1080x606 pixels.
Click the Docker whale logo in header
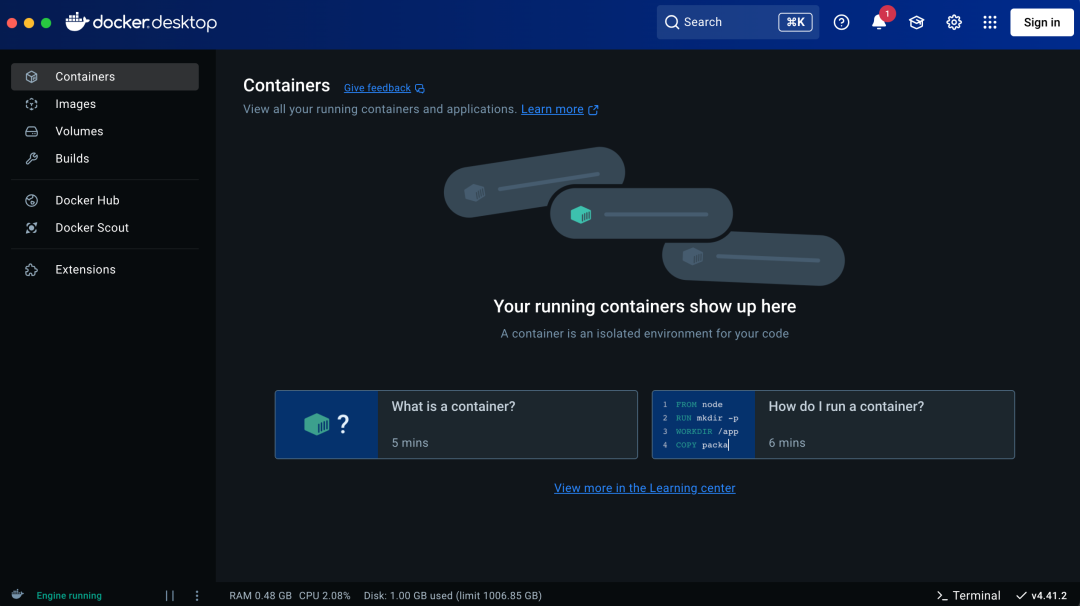[x=76, y=21]
